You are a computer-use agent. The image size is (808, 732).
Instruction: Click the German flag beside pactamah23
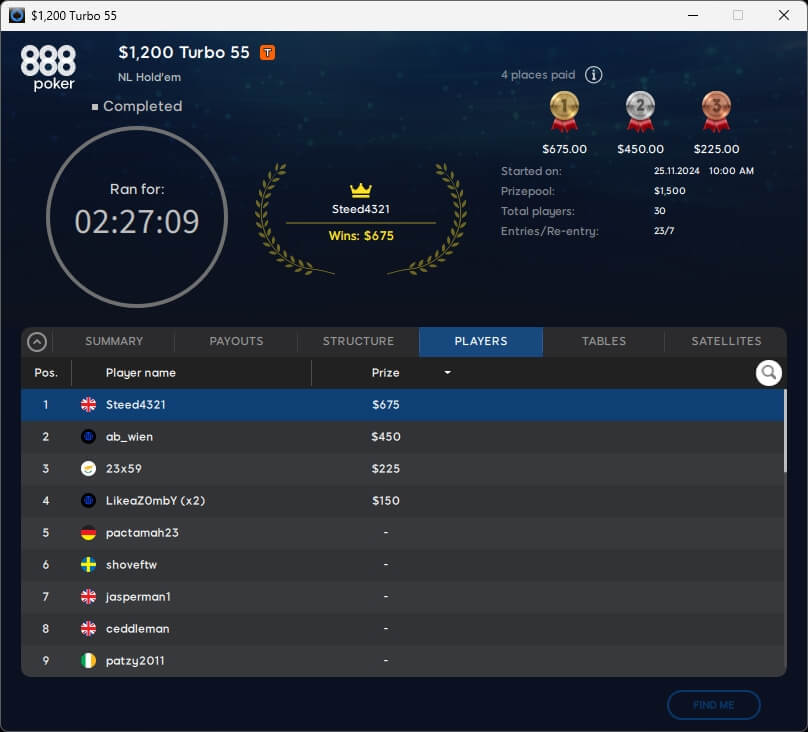pos(88,533)
